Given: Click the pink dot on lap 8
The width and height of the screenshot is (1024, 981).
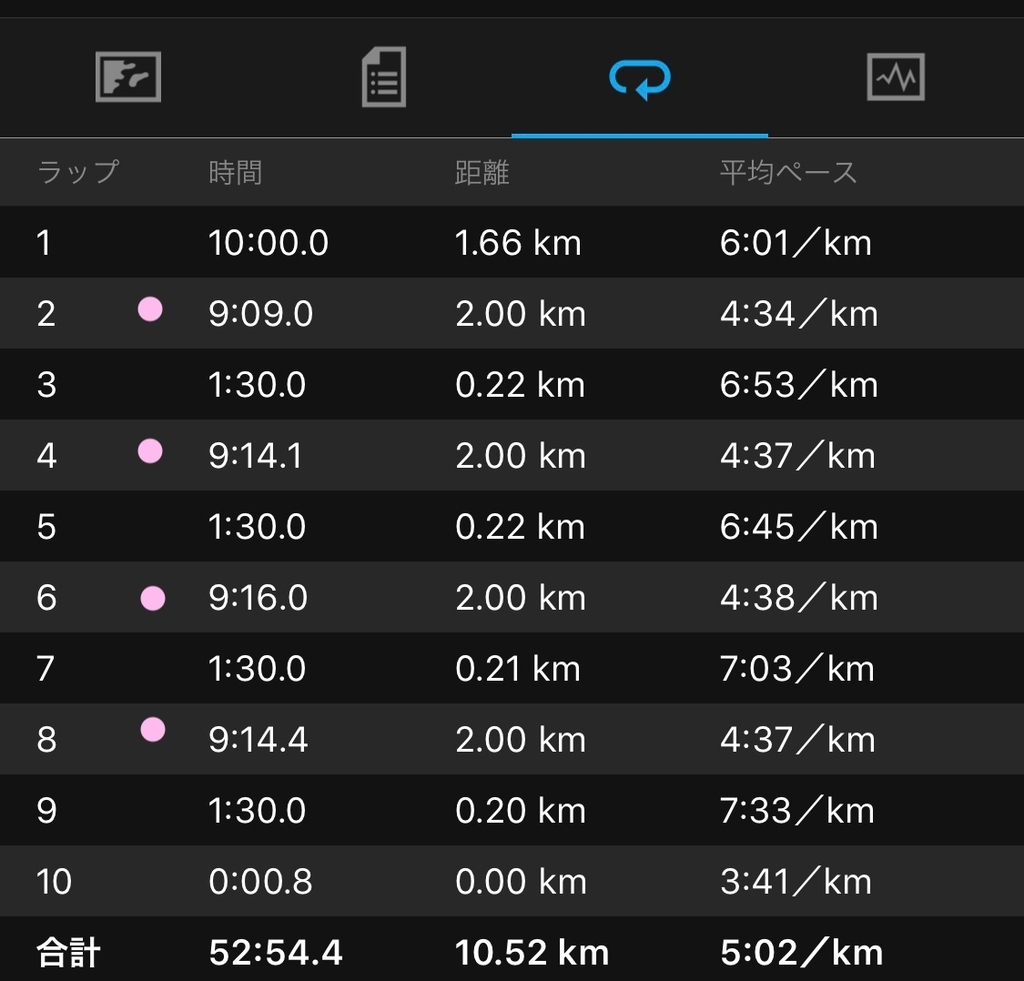Looking at the screenshot, I should click(153, 730).
